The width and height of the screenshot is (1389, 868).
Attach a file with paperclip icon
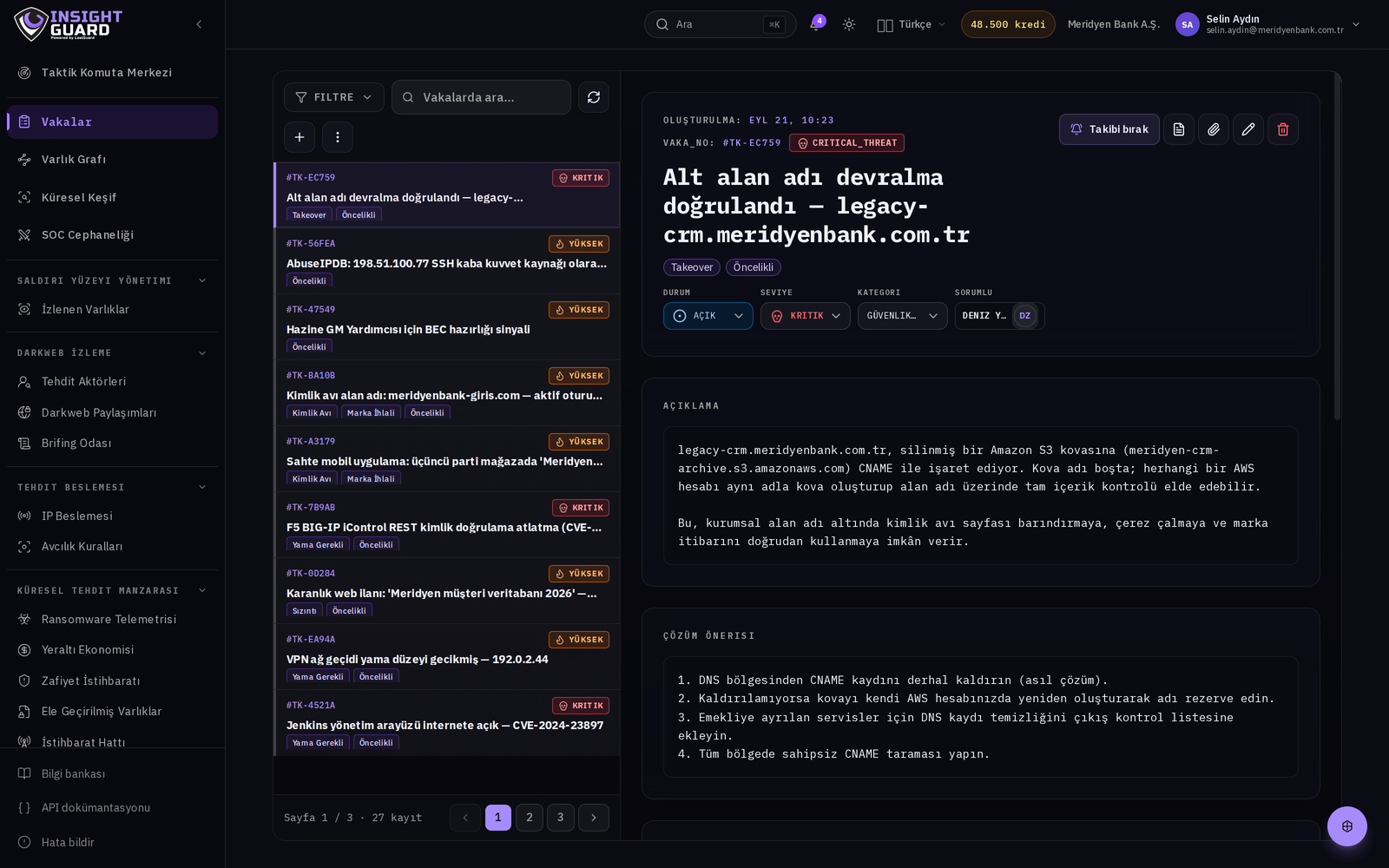point(1214,129)
